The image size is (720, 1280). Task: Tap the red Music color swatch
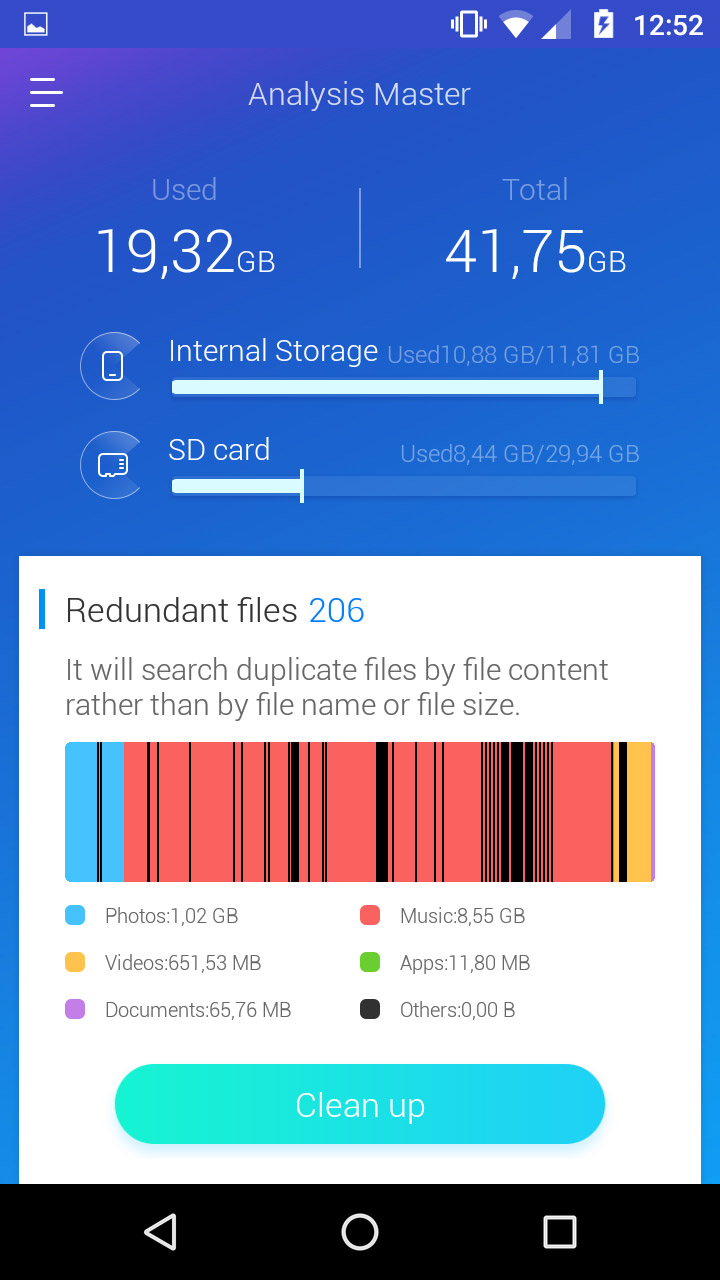[370, 915]
